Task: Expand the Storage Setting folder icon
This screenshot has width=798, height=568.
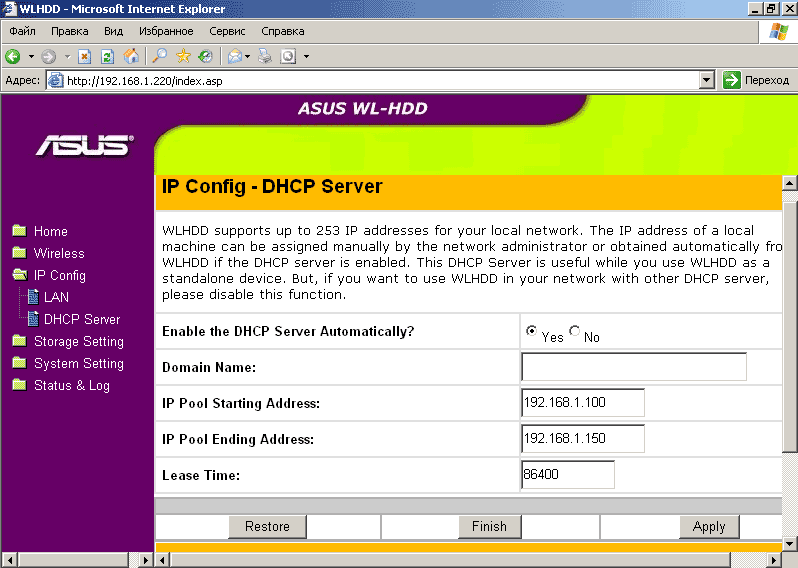Action: (x=19, y=340)
